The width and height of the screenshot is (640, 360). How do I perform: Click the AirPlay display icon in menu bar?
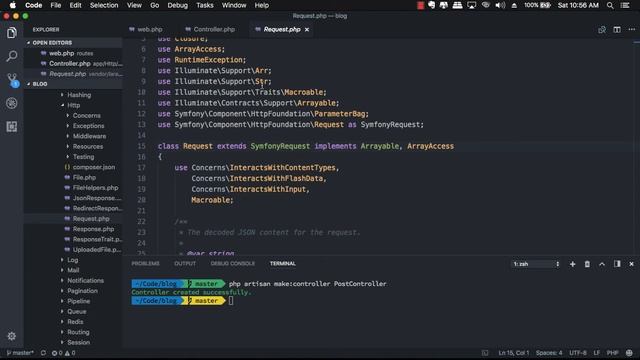[x=471, y=5]
